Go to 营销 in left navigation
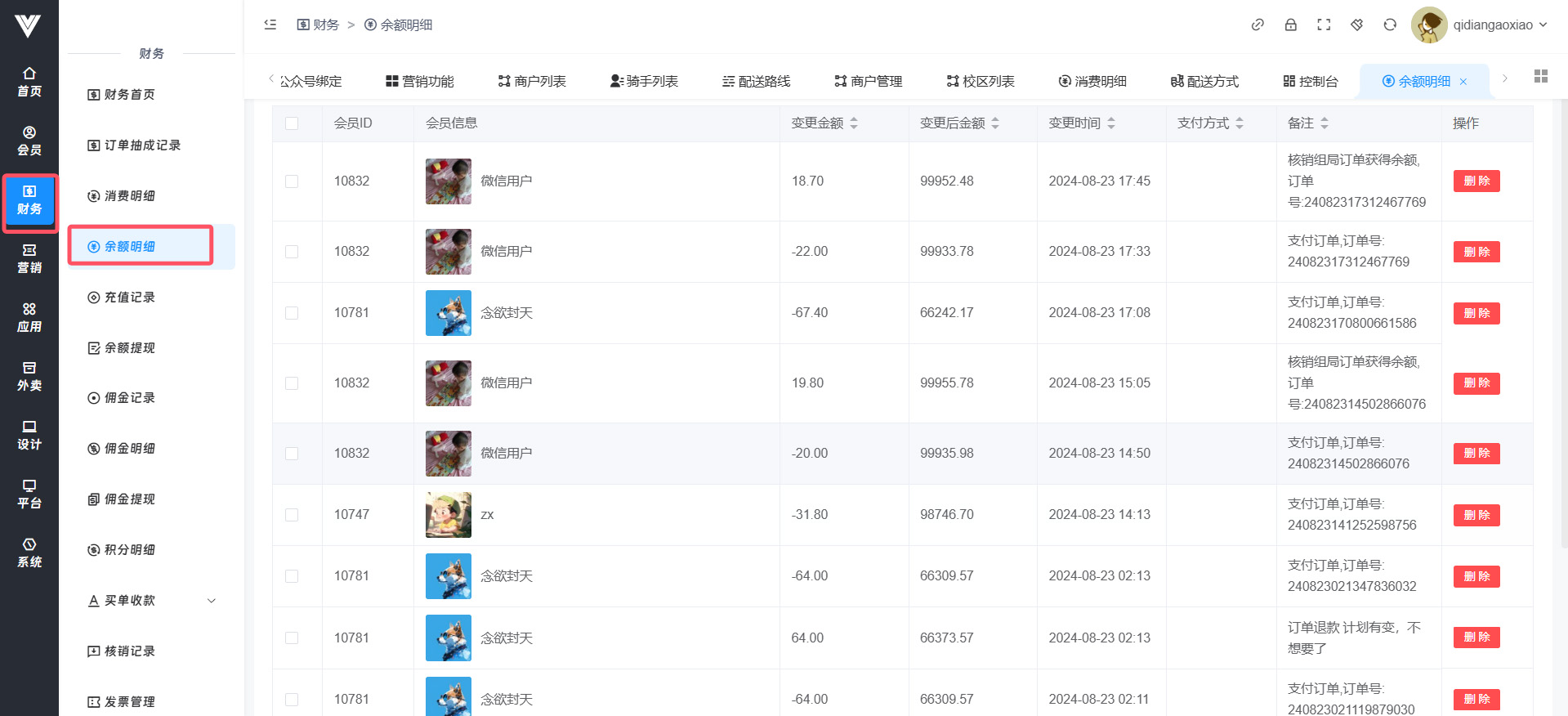The image size is (1568, 716). tap(29, 258)
